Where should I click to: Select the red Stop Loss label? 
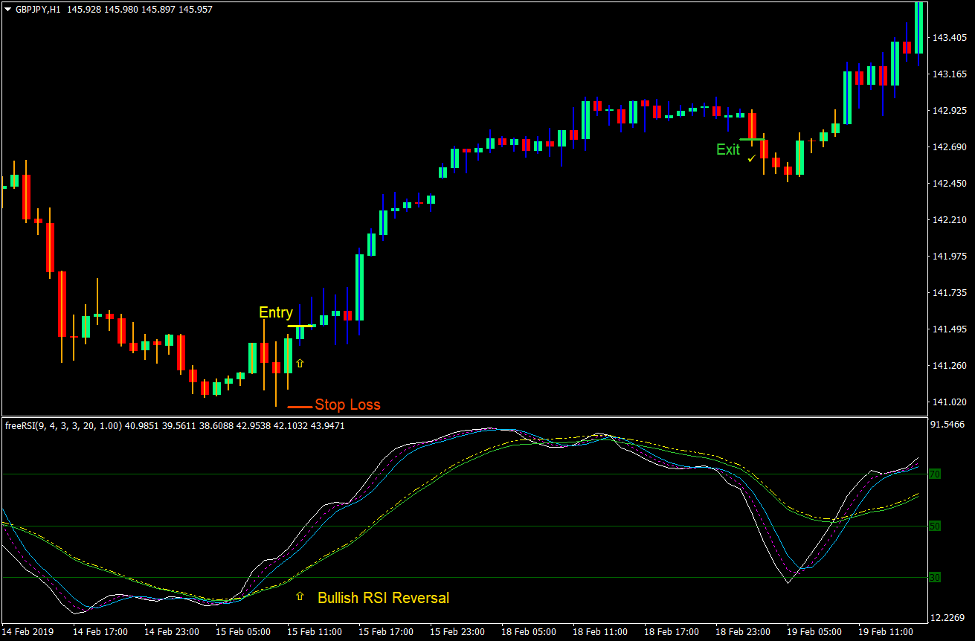click(x=346, y=404)
